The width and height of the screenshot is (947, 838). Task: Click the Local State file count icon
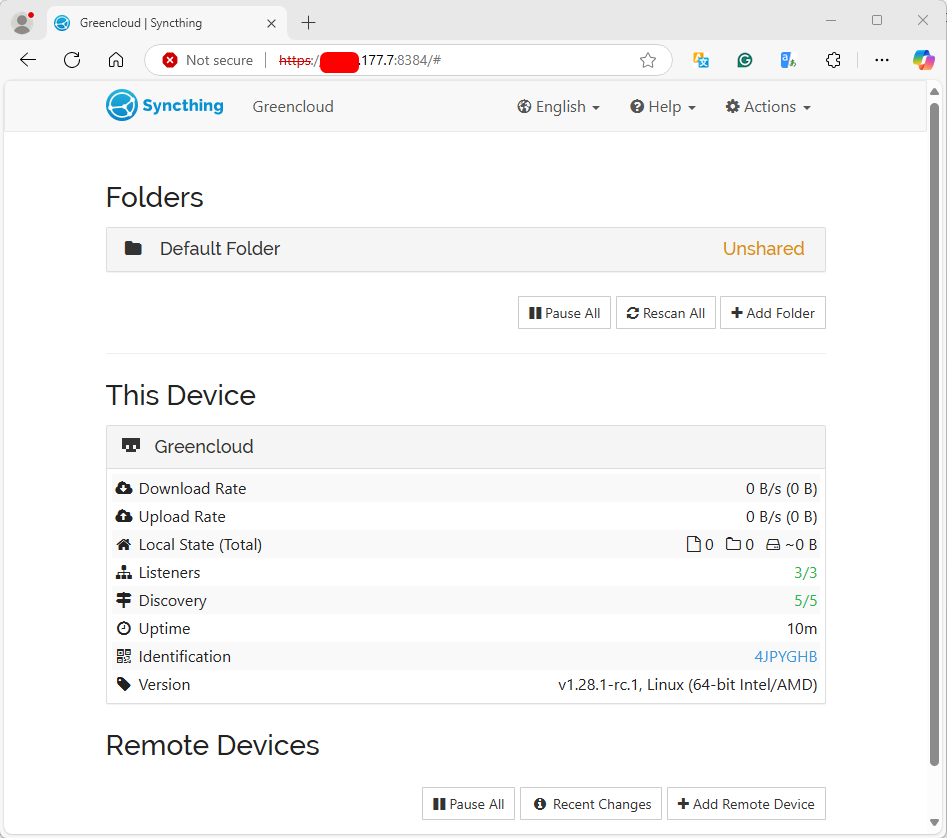pyautogui.click(x=694, y=544)
